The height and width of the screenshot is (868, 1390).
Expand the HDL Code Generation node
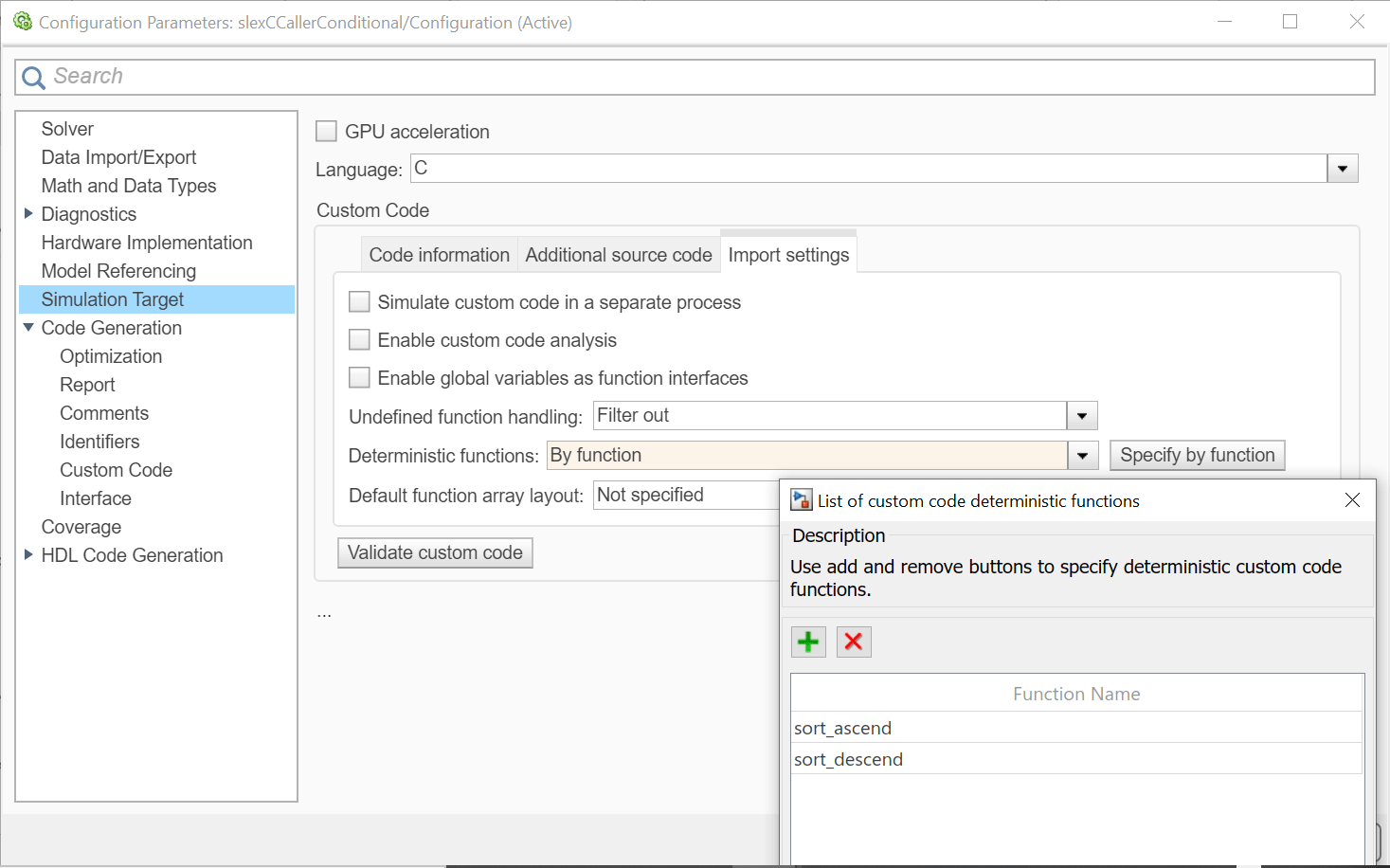pyautogui.click(x=28, y=555)
